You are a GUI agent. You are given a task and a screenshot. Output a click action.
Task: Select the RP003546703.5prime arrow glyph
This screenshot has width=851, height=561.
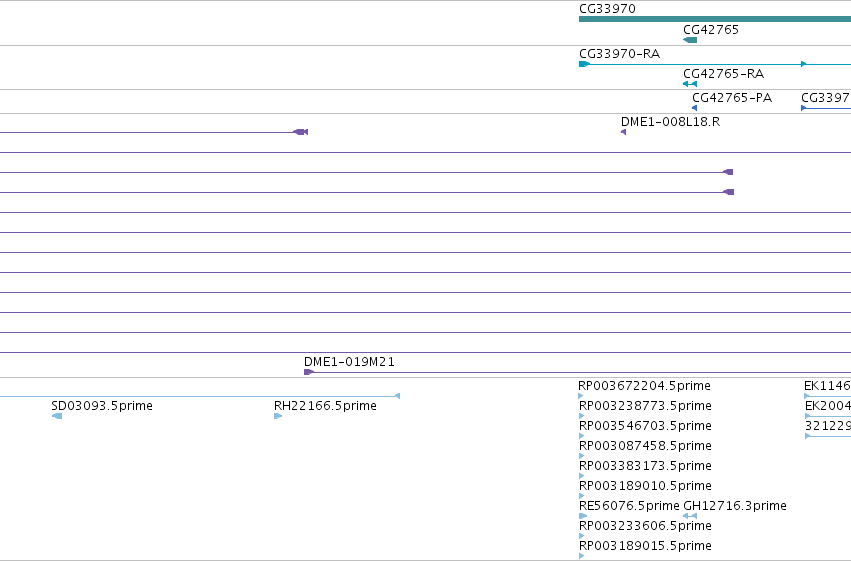(x=582, y=436)
